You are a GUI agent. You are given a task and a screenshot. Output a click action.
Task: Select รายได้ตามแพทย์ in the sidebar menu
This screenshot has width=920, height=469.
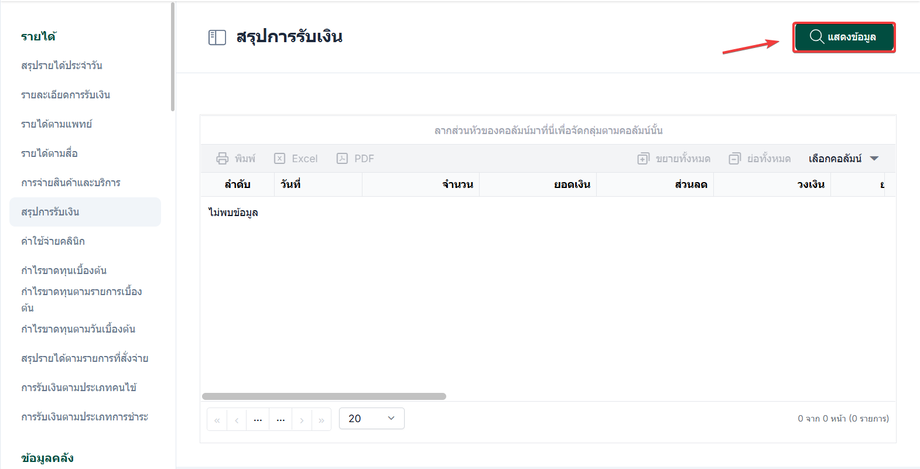pyautogui.click(x=56, y=124)
